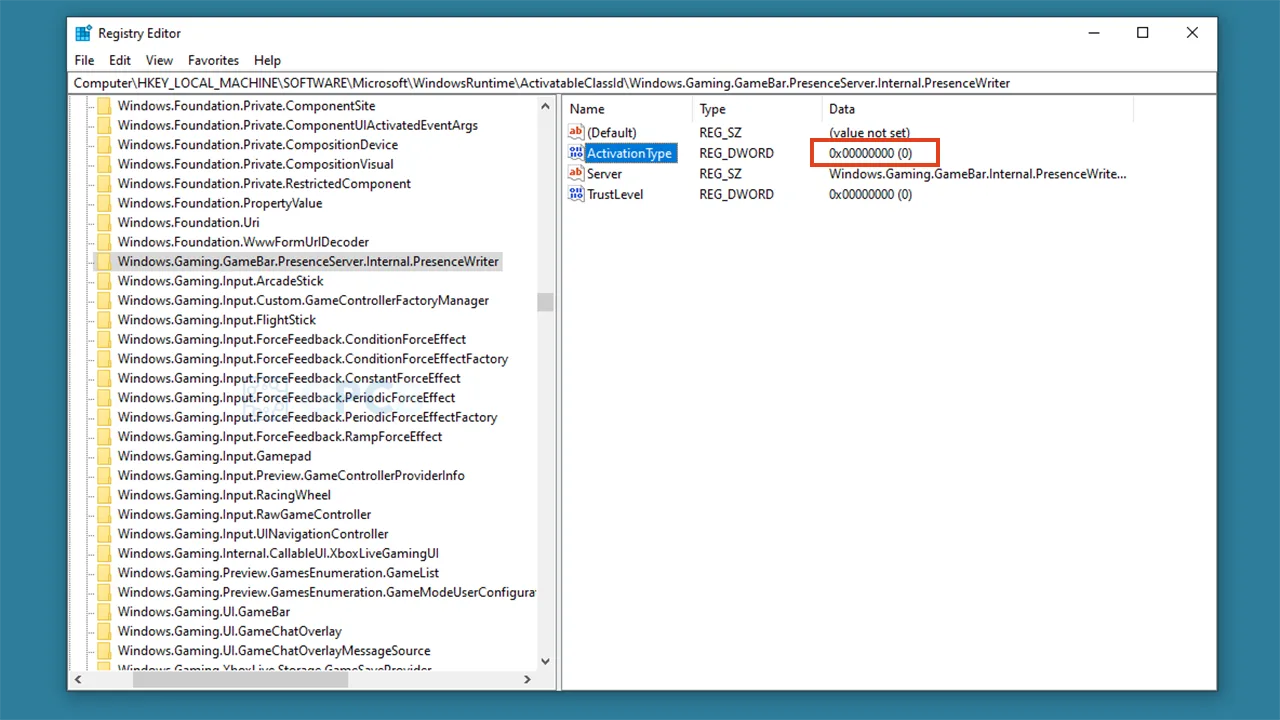Click the folder icon for ForceFeedback.ConstantForceEffect
Viewport: 1280px width, 720px height.
[x=104, y=379]
